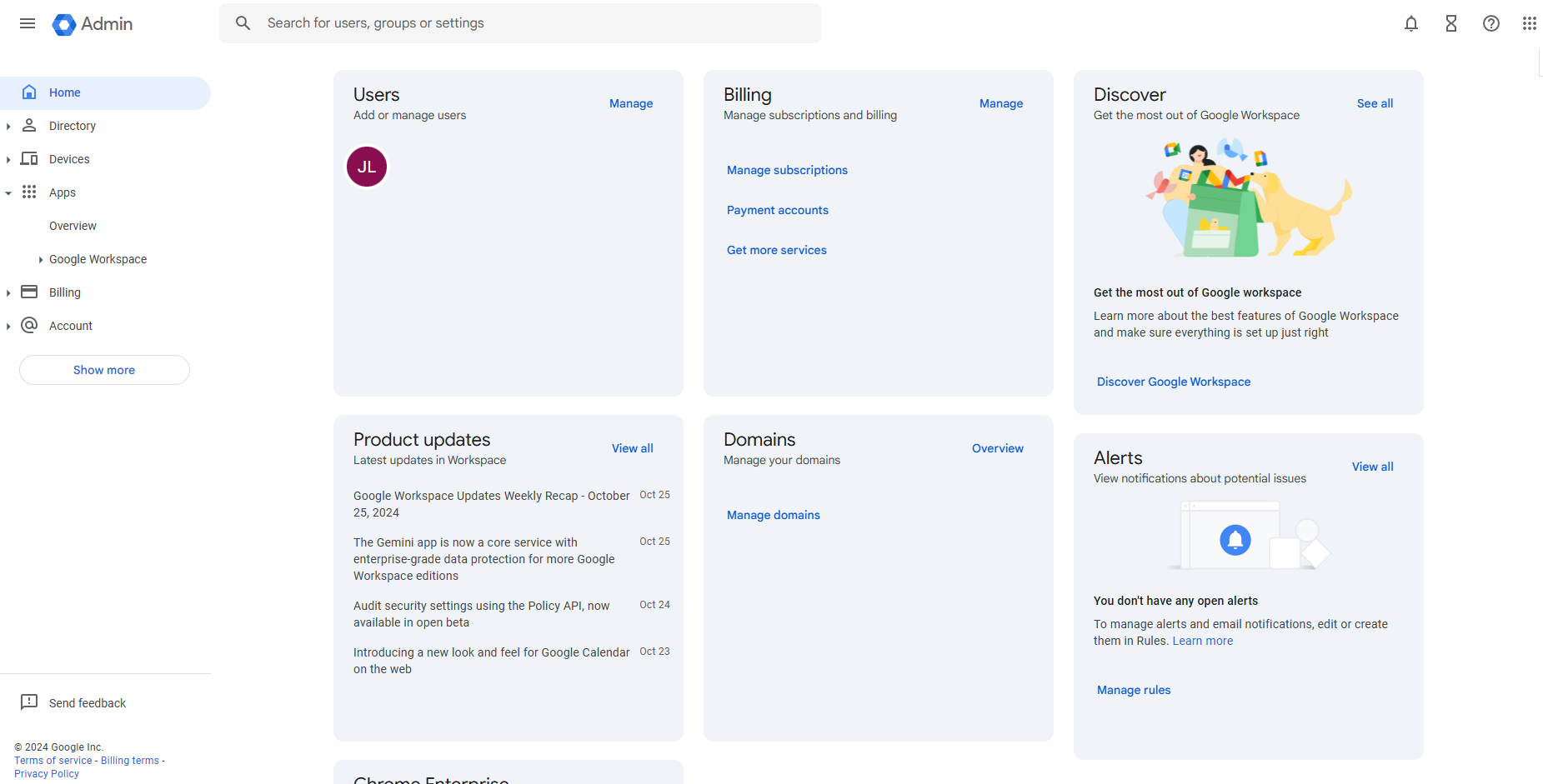This screenshot has width=1543, height=784.
Task: Click Manage on the Users card
Action: (631, 103)
